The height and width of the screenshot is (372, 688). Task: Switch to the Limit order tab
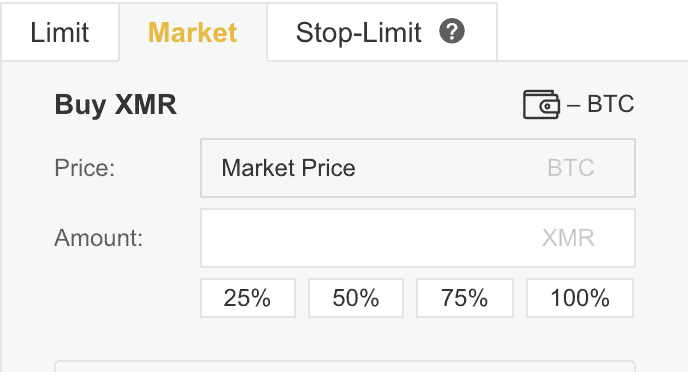(60, 32)
